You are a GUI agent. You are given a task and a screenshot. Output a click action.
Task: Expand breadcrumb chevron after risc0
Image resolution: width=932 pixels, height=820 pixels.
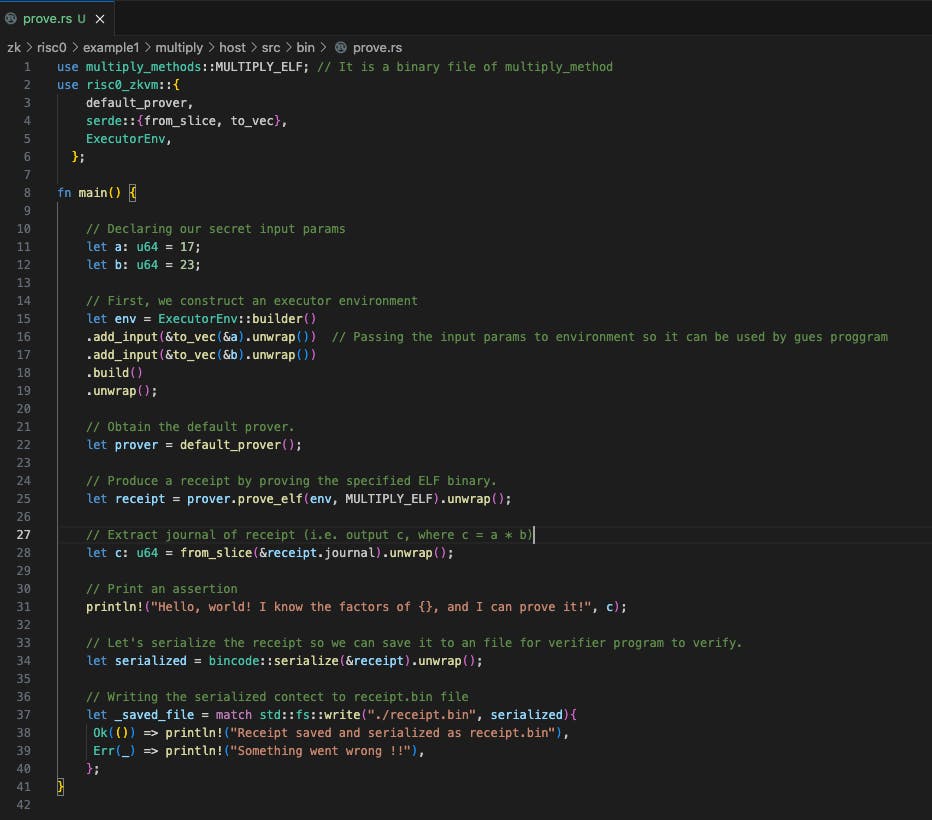pyautogui.click(x=75, y=48)
